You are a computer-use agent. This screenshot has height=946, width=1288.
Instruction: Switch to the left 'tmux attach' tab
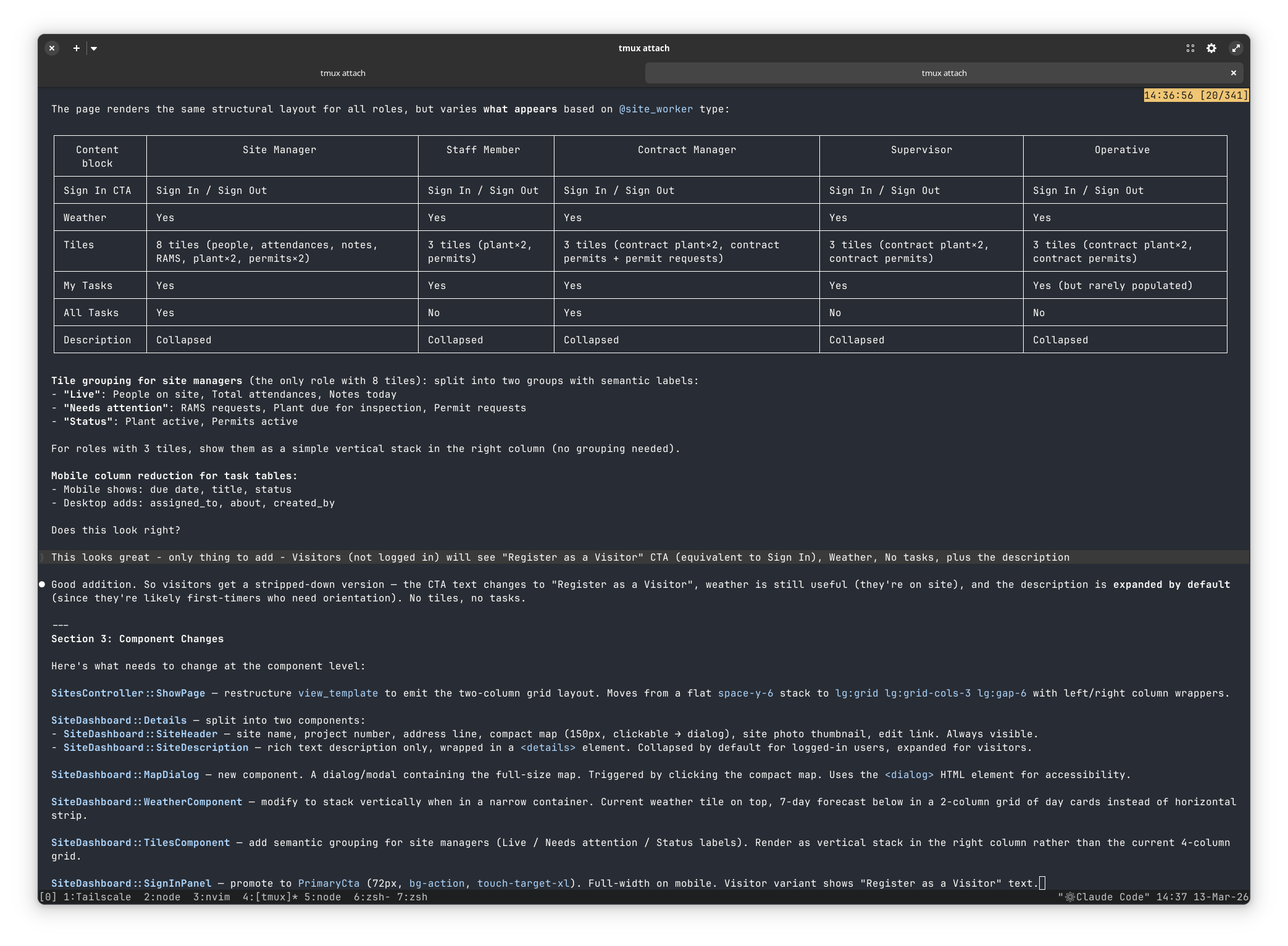(343, 72)
